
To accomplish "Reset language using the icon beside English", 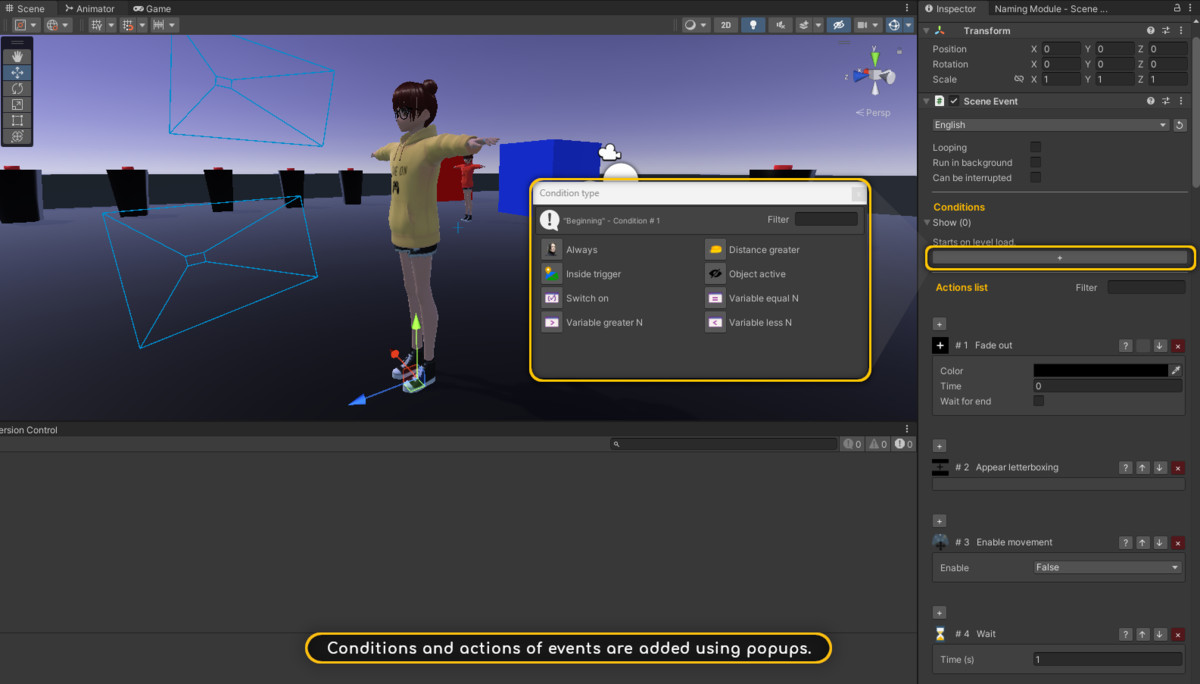I will [x=1179, y=125].
